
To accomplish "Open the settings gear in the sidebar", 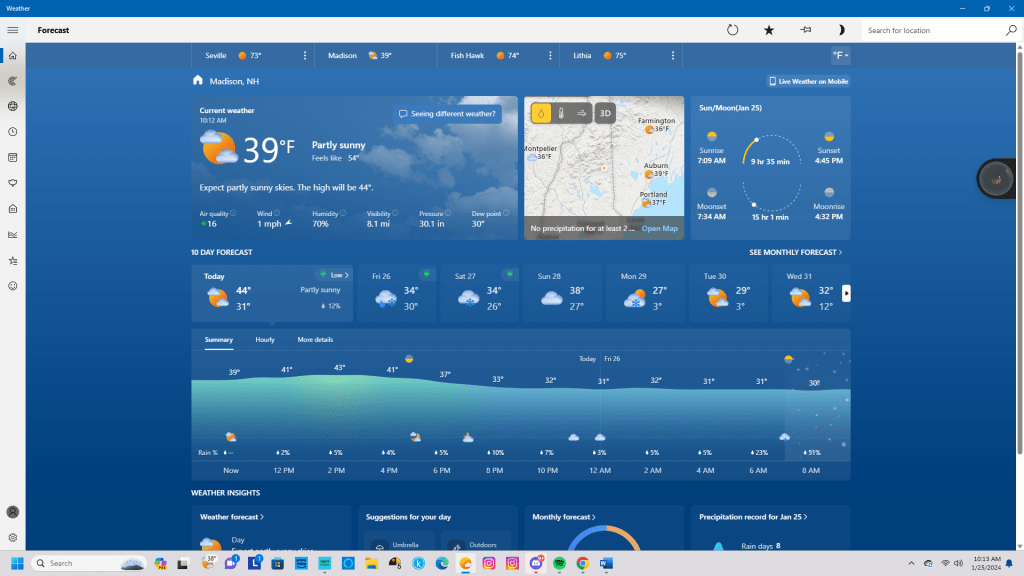I will click(13, 538).
